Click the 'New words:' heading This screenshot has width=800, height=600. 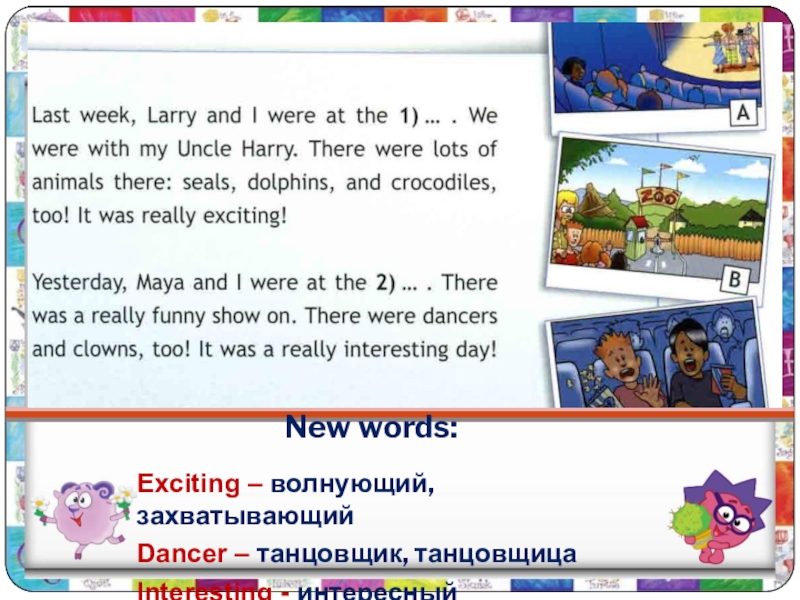click(371, 427)
